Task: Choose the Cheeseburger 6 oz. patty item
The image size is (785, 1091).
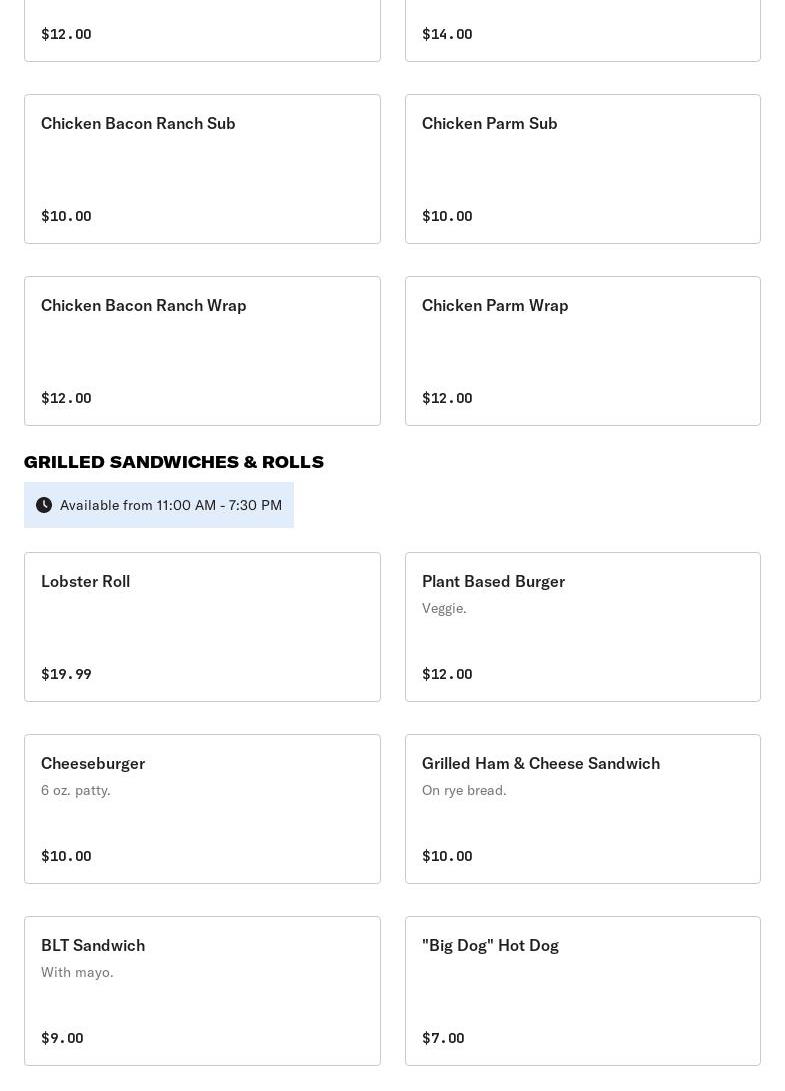Action: (202, 809)
